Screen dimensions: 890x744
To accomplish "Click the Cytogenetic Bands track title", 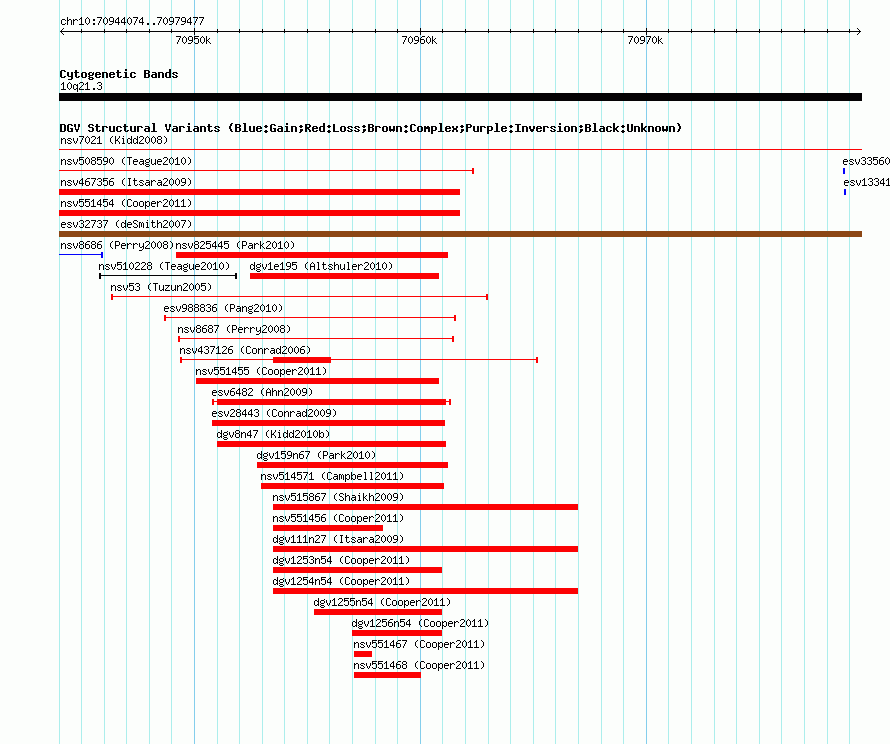I will click(119, 74).
